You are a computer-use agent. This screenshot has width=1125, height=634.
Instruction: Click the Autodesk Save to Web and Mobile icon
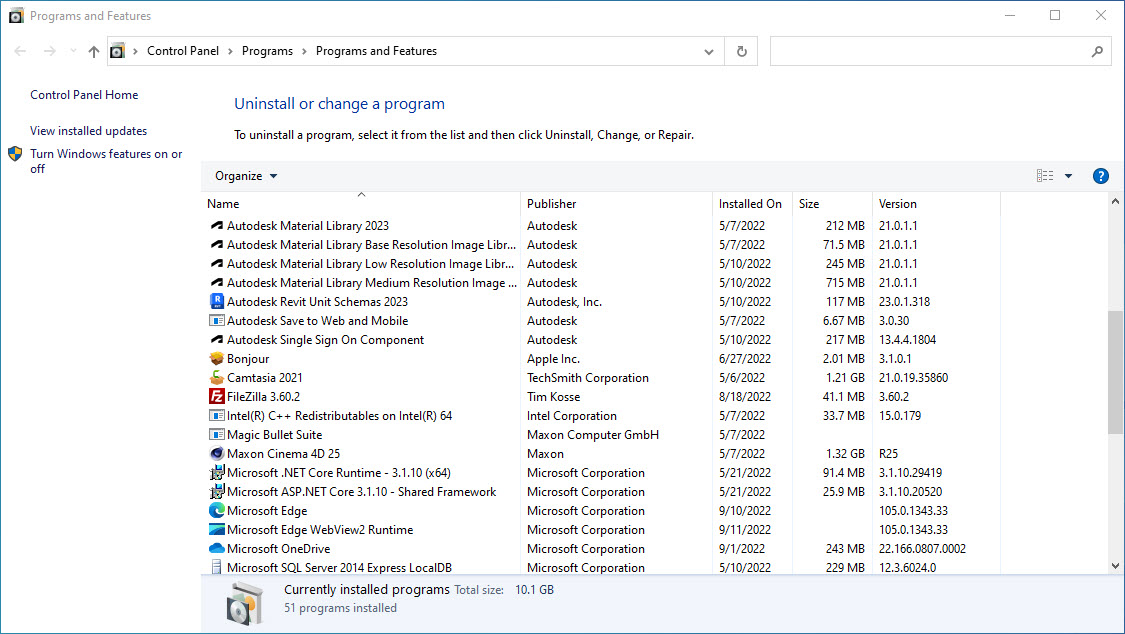(x=216, y=321)
